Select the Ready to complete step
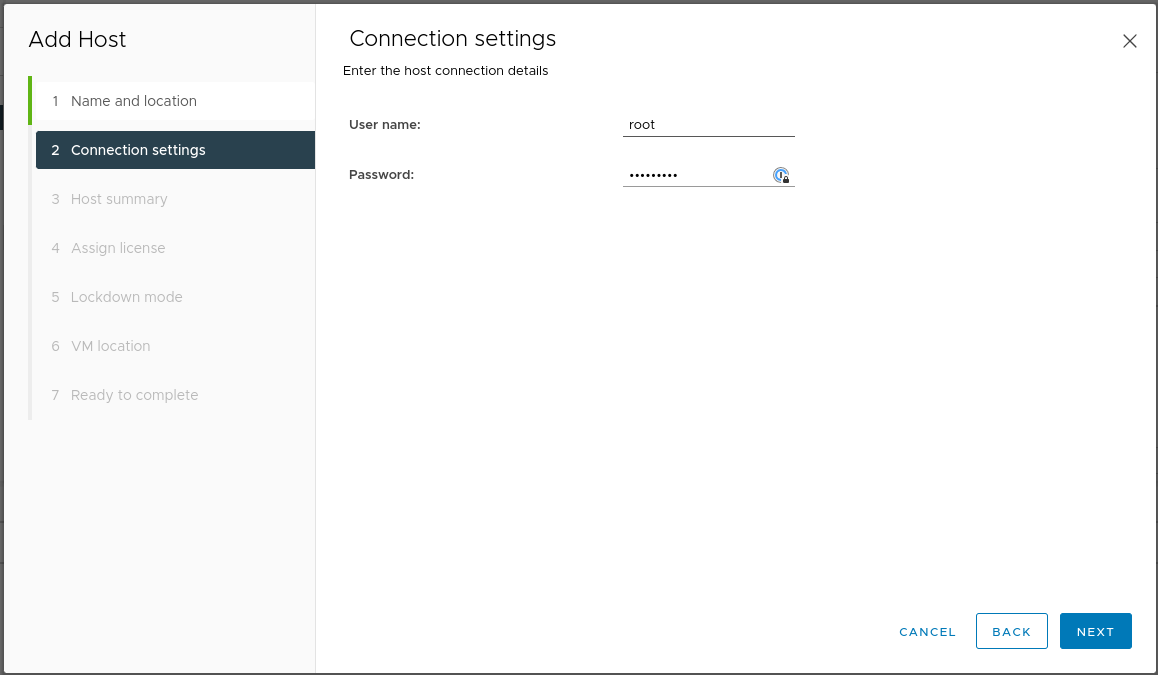Image resolution: width=1158 pixels, height=675 pixels. [134, 395]
